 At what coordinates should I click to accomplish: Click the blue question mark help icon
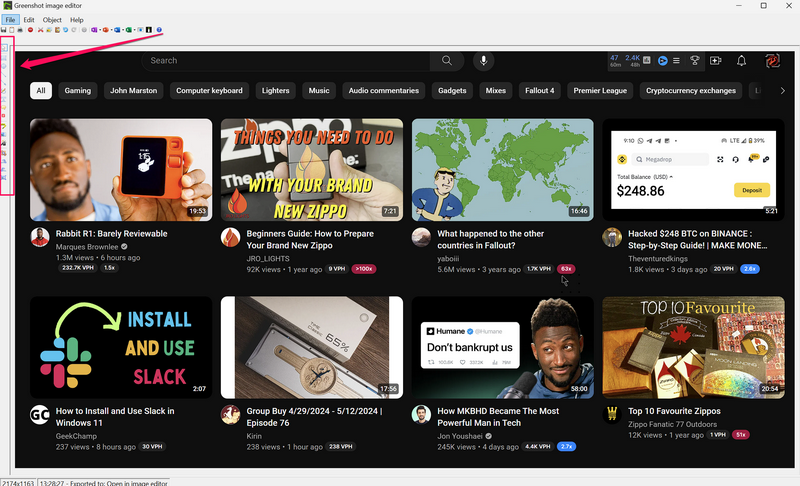click(x=159, y=30)
